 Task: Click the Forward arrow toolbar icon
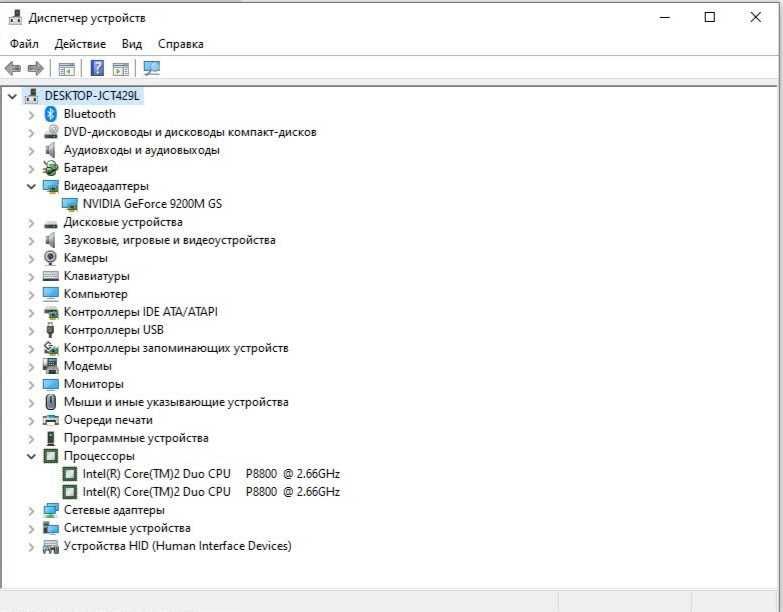pyautogui.click(x=36, y=68)
